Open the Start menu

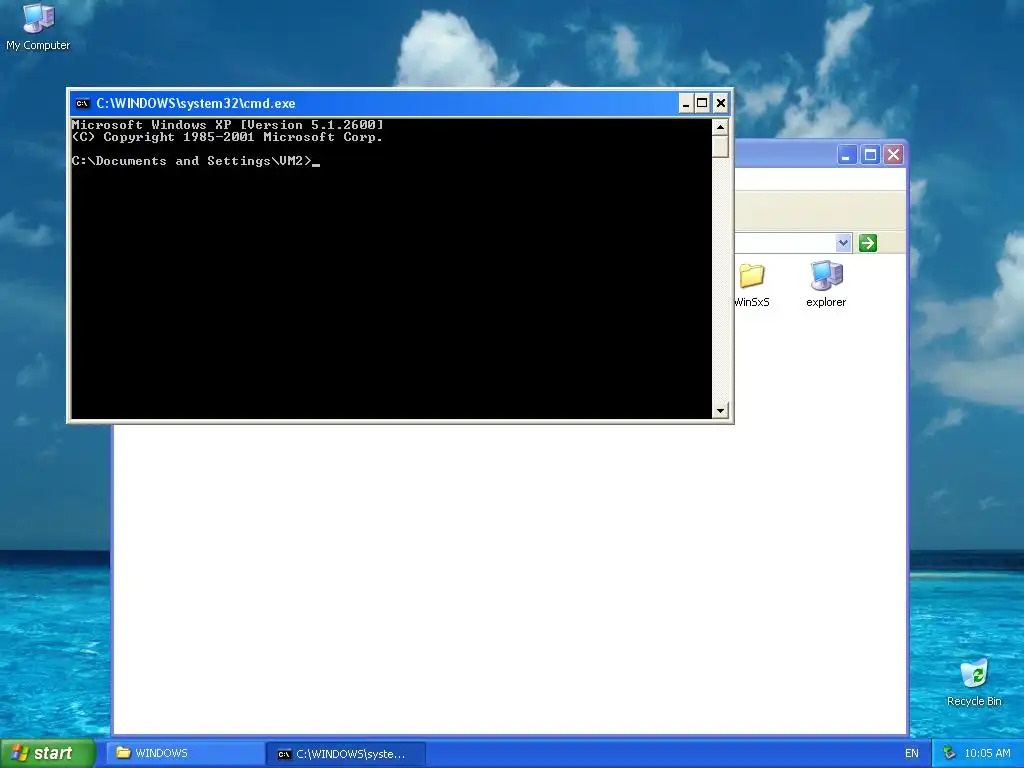coord(47,754)
